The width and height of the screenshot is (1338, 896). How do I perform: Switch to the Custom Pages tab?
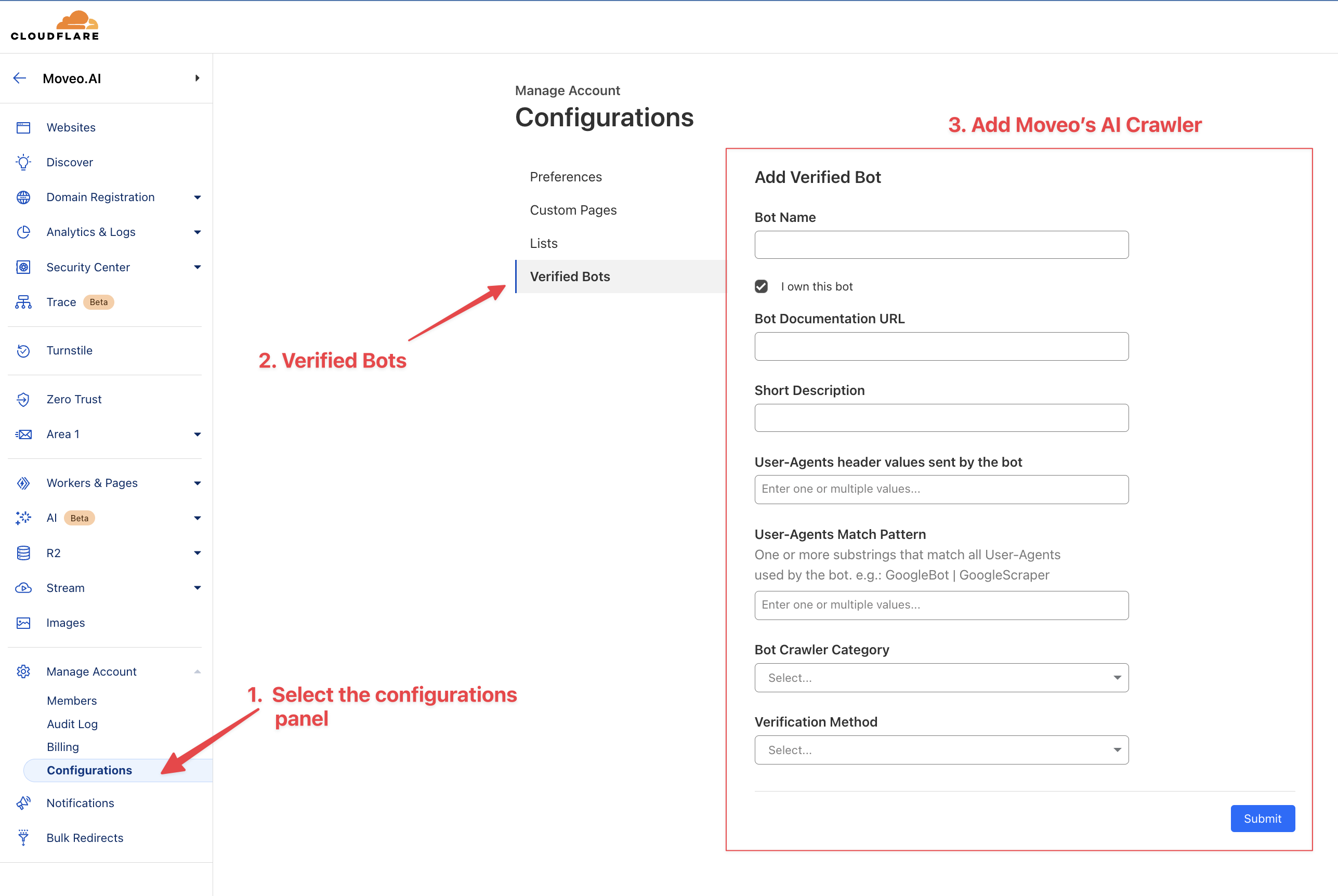pos(573,210)
